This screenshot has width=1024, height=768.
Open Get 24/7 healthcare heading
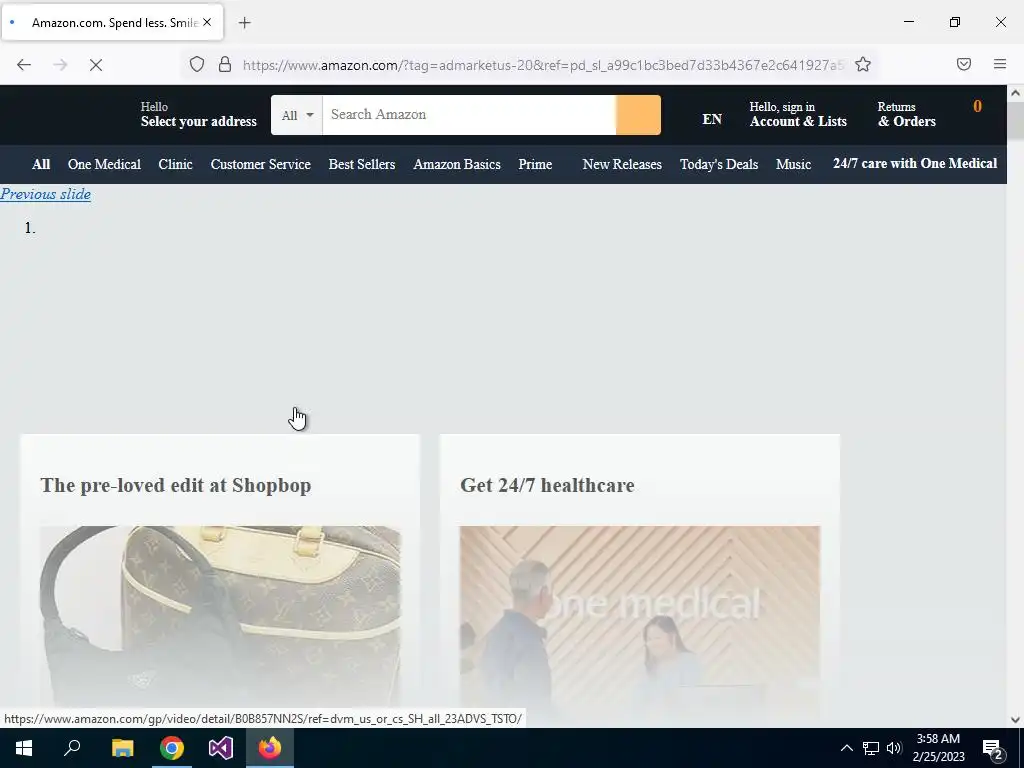click(547, 485)
